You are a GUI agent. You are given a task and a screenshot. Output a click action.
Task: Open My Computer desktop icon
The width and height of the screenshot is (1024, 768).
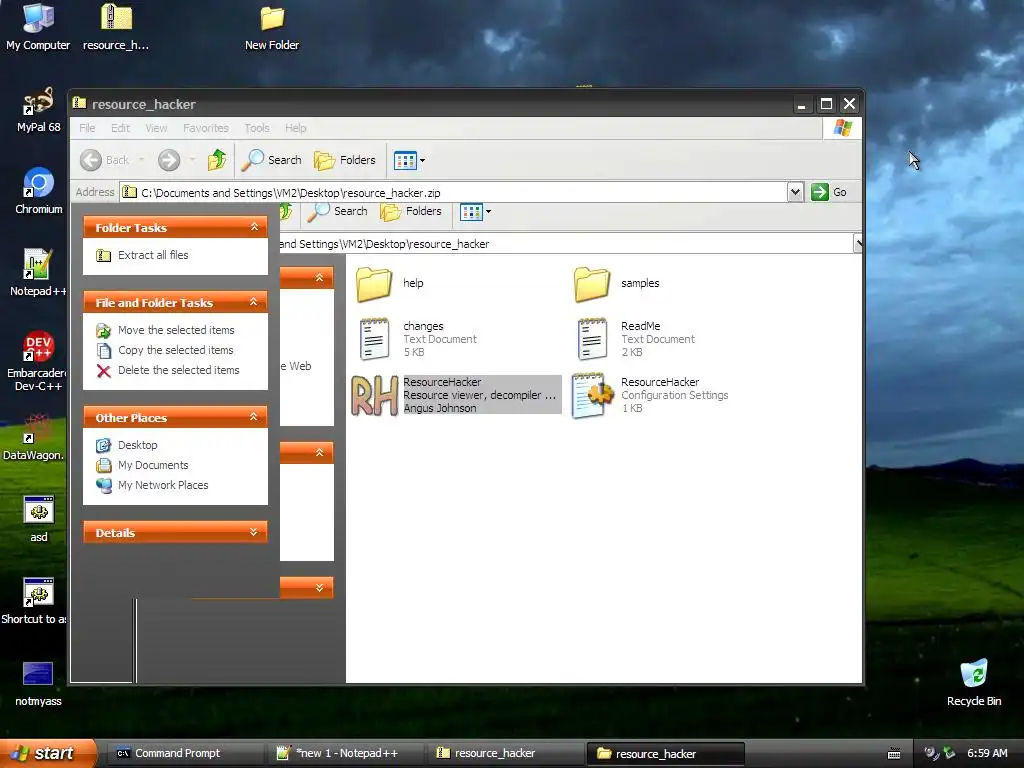point(38,27)
